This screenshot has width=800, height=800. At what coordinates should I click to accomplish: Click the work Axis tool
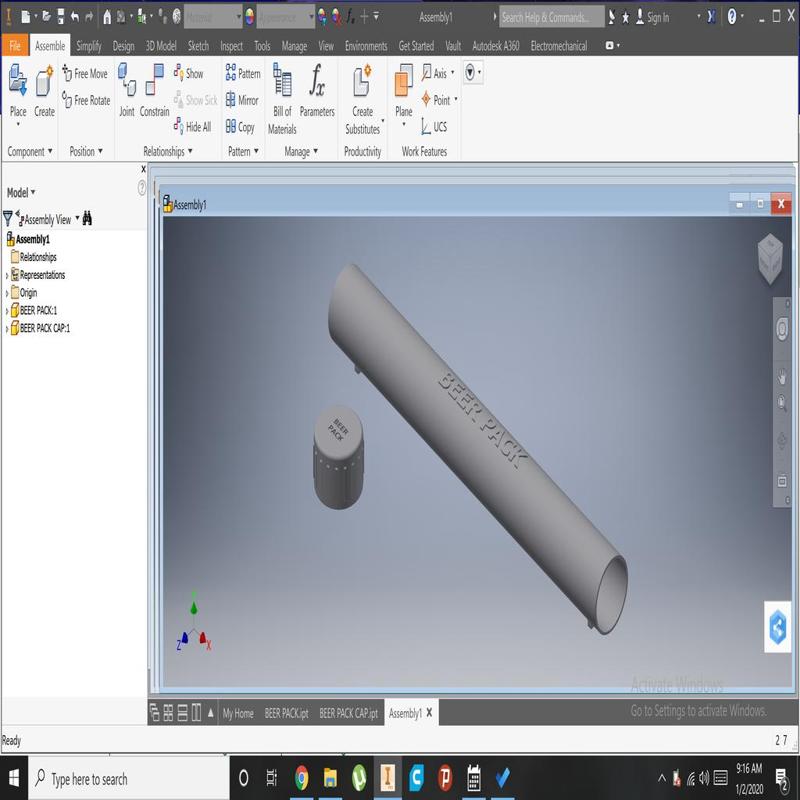434,73
